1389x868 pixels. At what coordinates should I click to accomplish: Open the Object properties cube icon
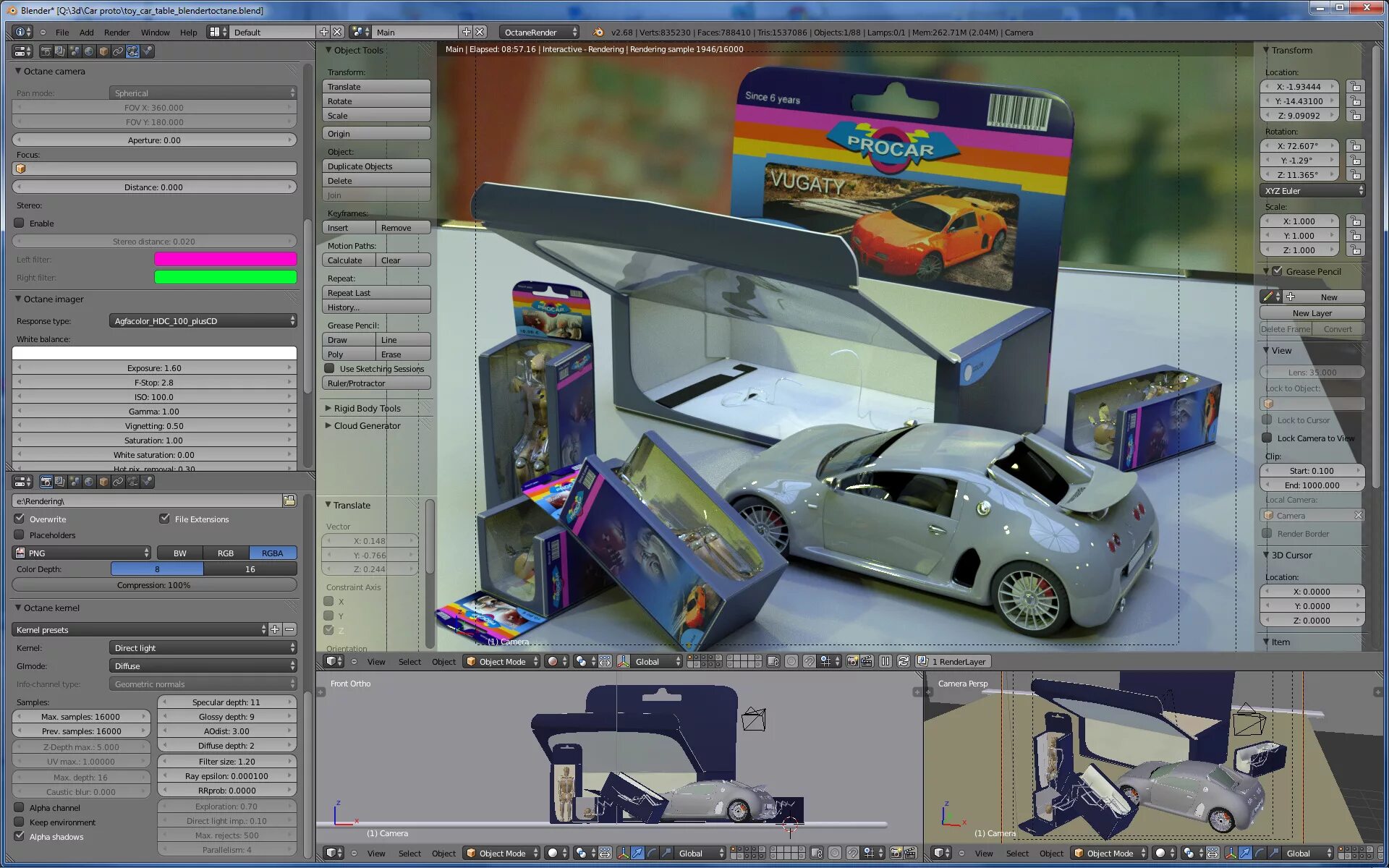103,51
